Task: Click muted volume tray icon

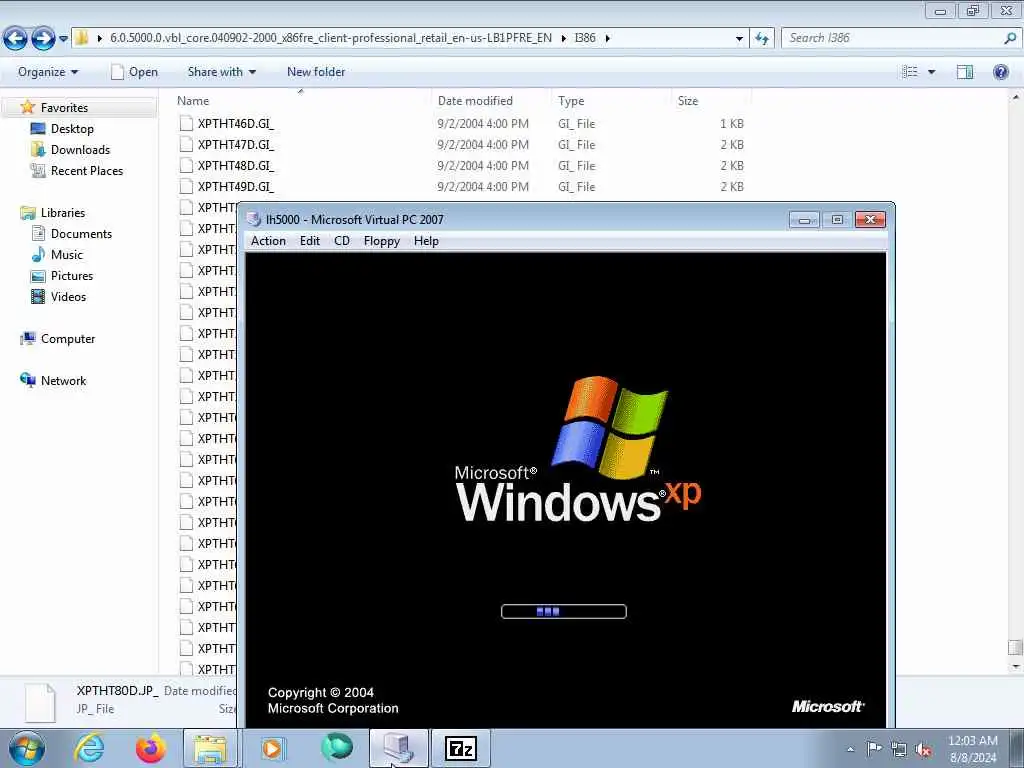Action: coord(923,750)
